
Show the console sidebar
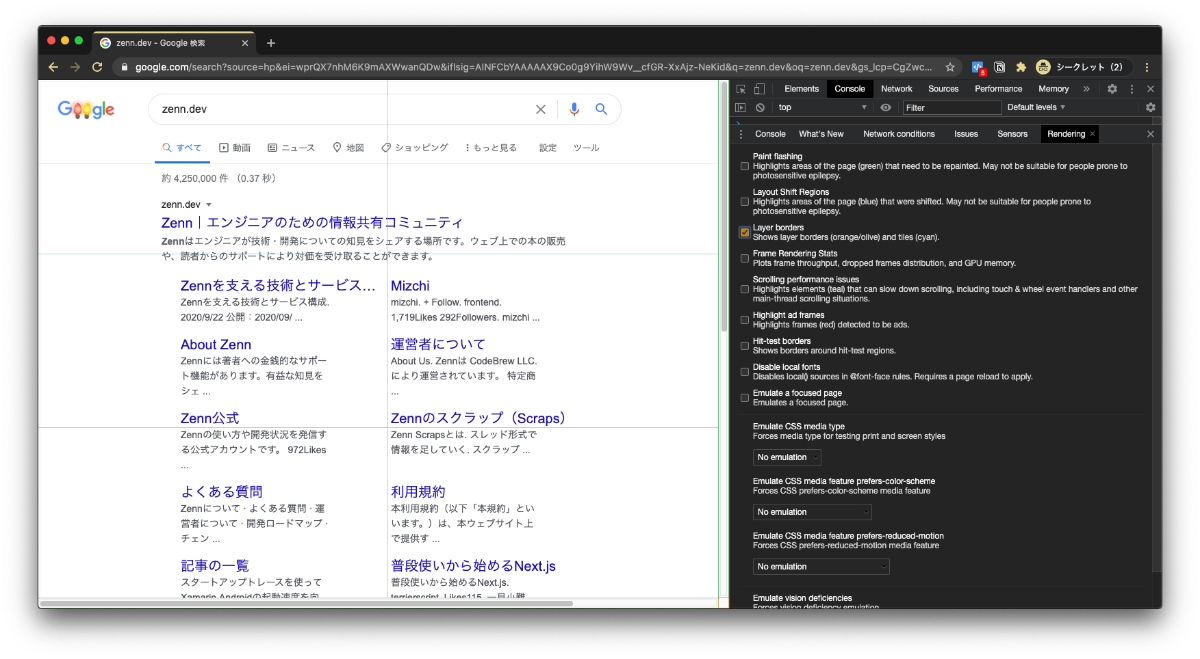pos(741,107)
